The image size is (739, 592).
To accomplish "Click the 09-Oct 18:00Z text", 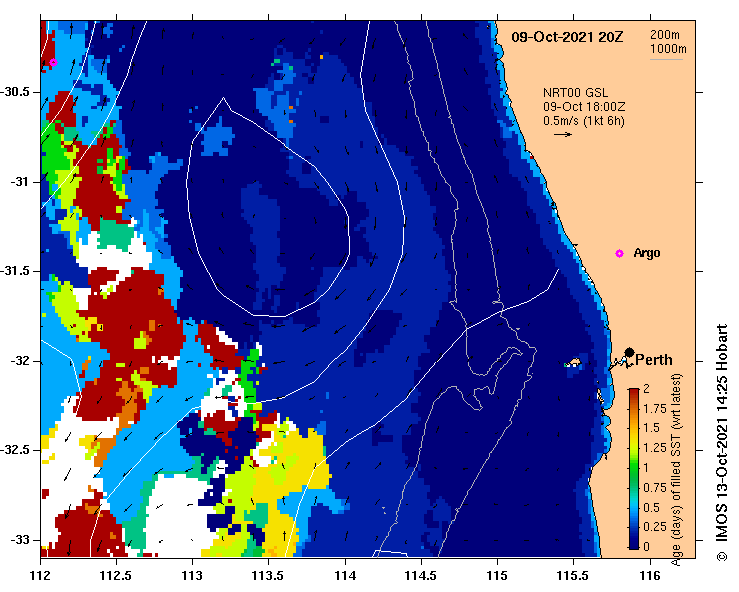I will point(584,107).
